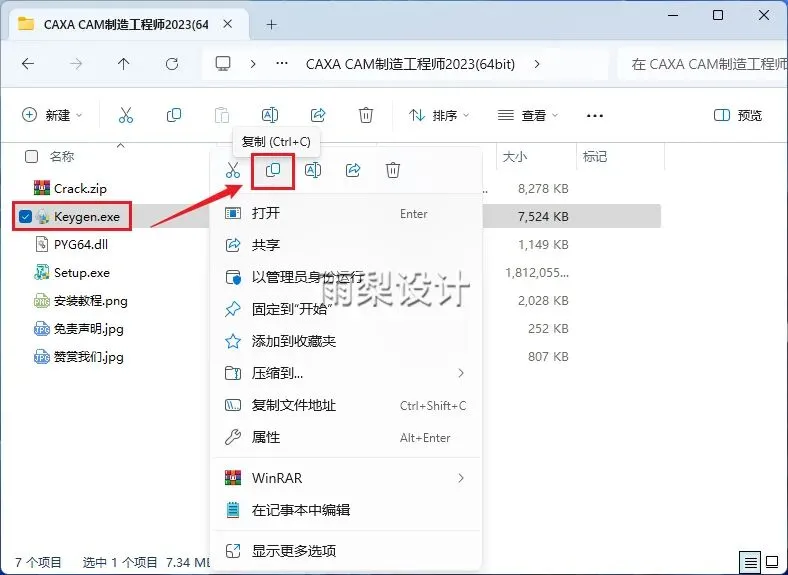Refresh the current folder view
788x575 pixels.
click(172, 64)
